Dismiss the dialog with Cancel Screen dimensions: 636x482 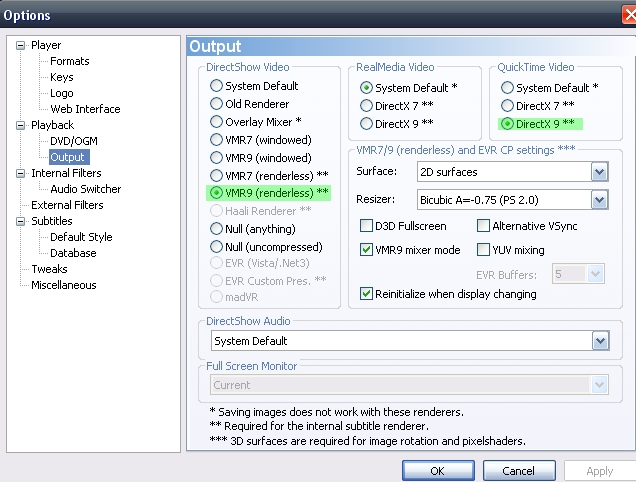pyautogui.click(x=519, y=471)
